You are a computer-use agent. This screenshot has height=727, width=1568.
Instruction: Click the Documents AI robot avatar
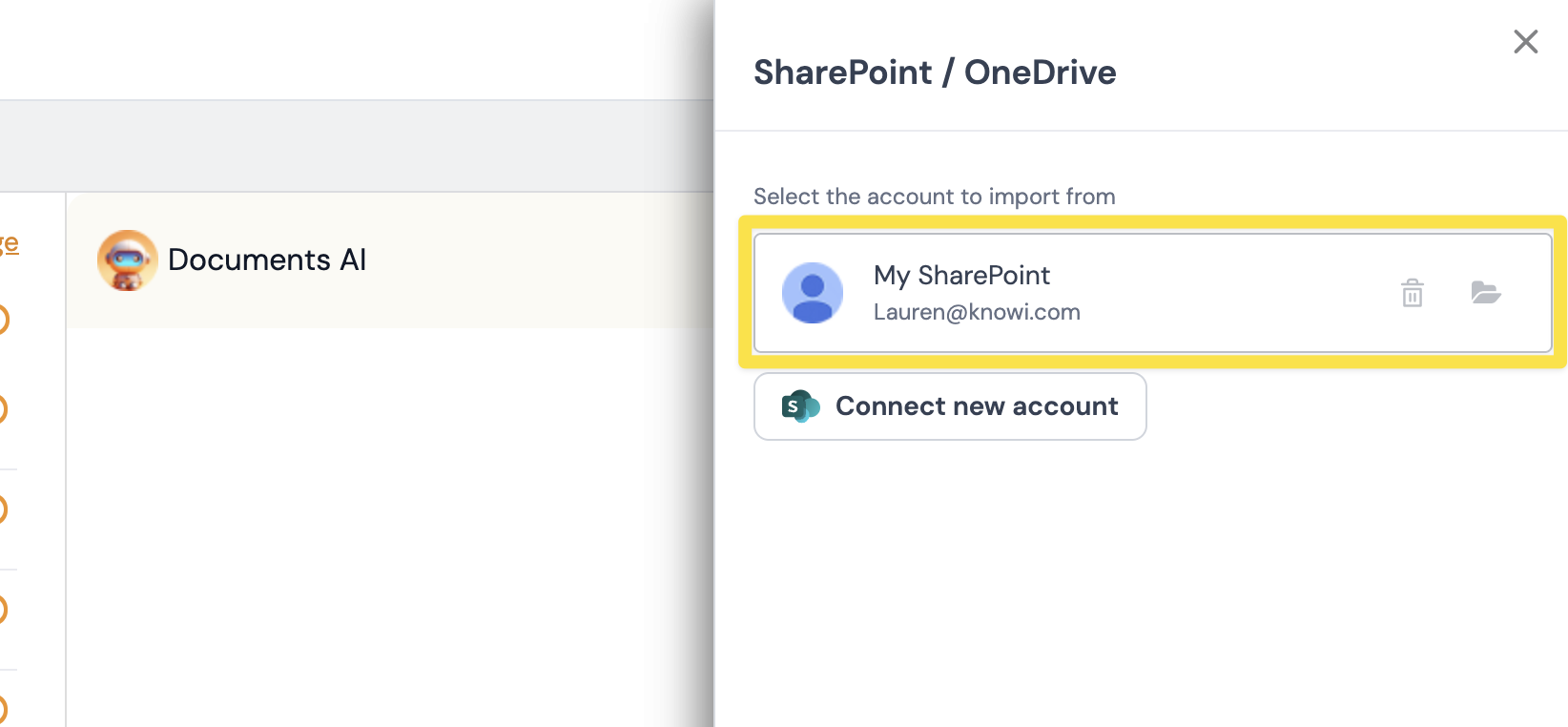coord(127,260)
